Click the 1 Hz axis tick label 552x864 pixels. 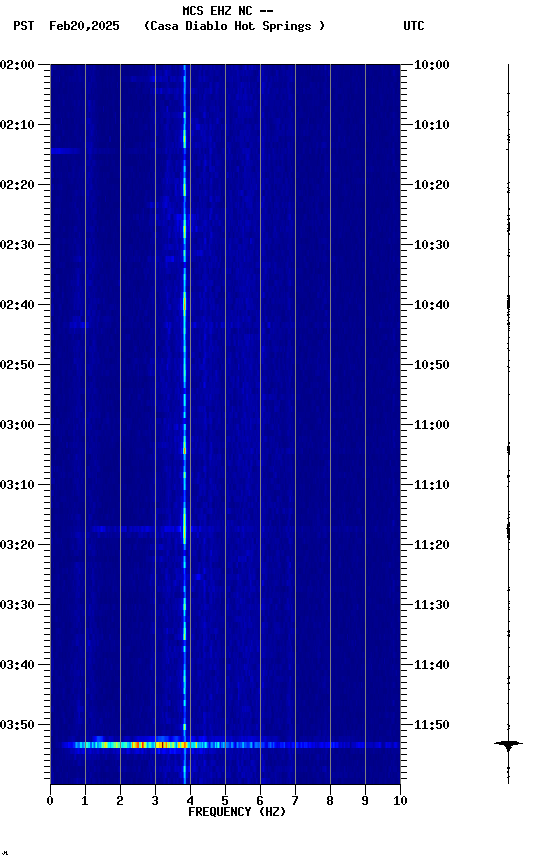(x=85, y=801)
